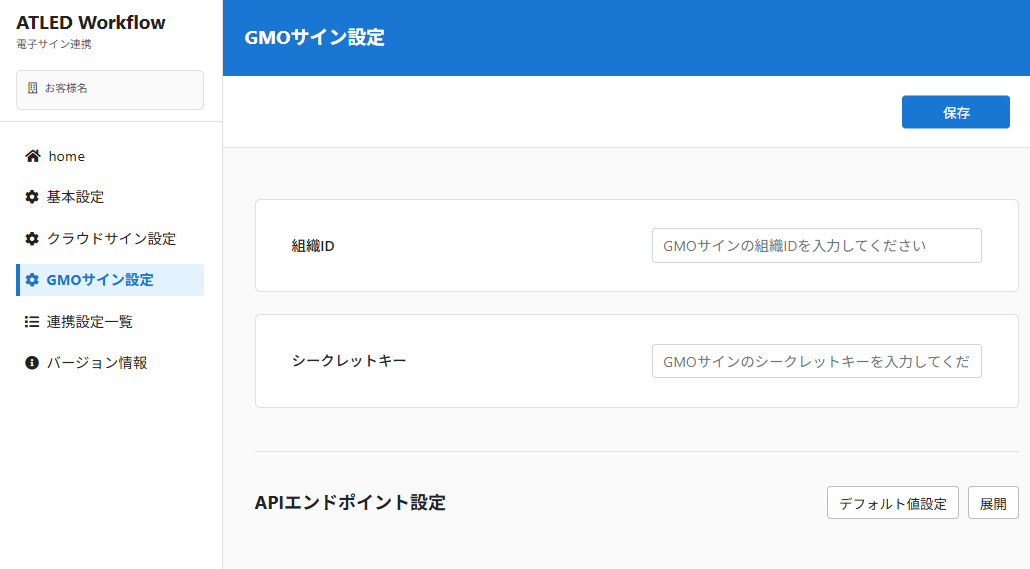Click the お客様名 customer name box
Screen dimensions: 1030x569
pyautogui.click(x=110, y=89)
